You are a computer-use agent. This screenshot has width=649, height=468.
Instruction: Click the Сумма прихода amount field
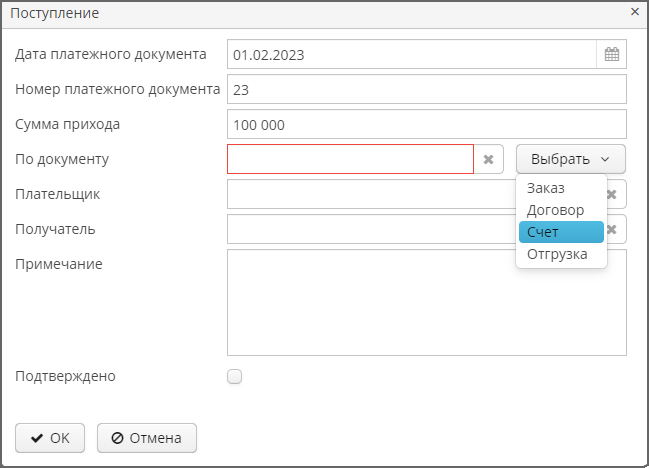pyautogui.click(x=427, y=124)
